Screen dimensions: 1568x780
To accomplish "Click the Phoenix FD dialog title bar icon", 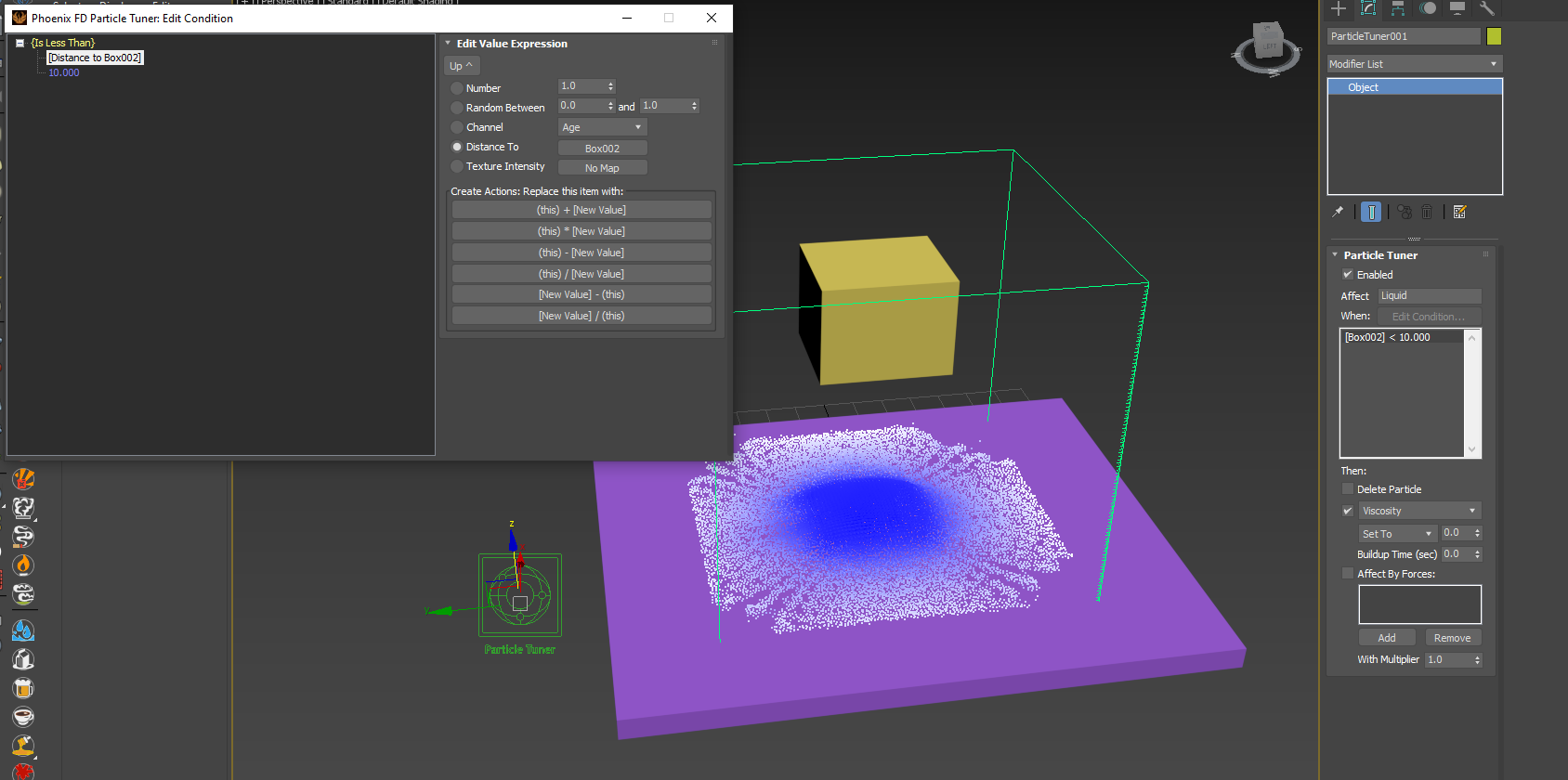I will tap(20, 18).
